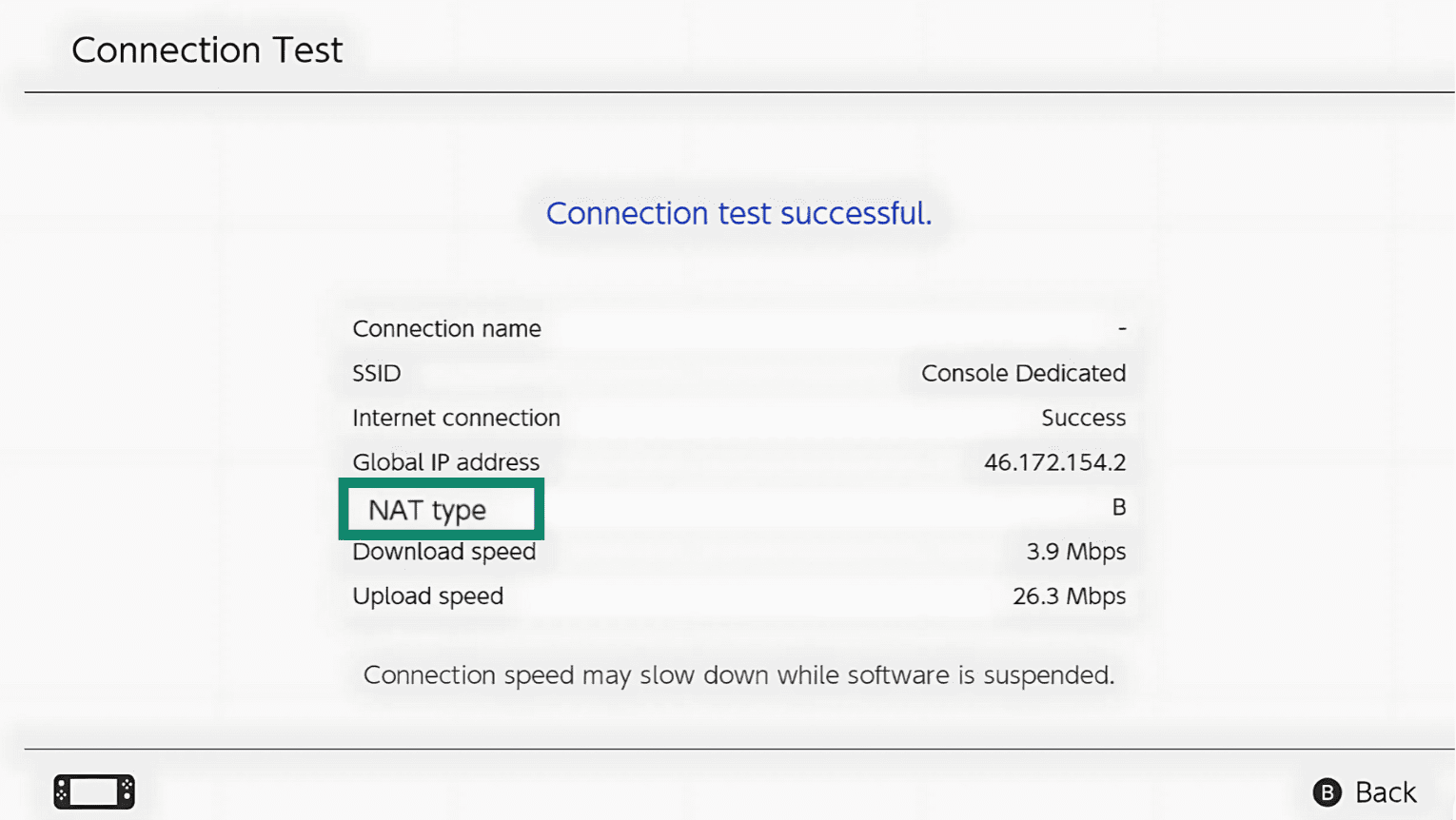Click the bottom status bar area
Viewport: 1456px width, 820px height.
(x=728, y=791)
